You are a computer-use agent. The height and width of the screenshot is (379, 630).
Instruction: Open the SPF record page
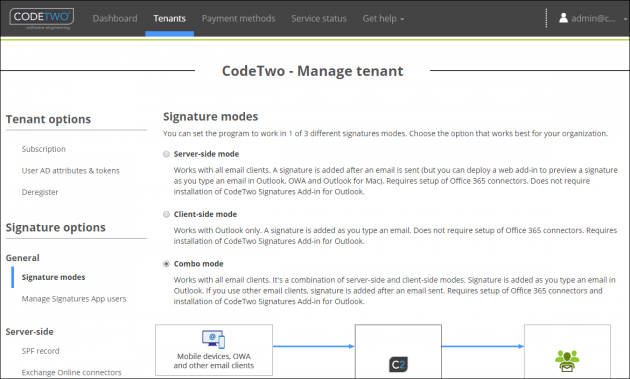[40, 351]
